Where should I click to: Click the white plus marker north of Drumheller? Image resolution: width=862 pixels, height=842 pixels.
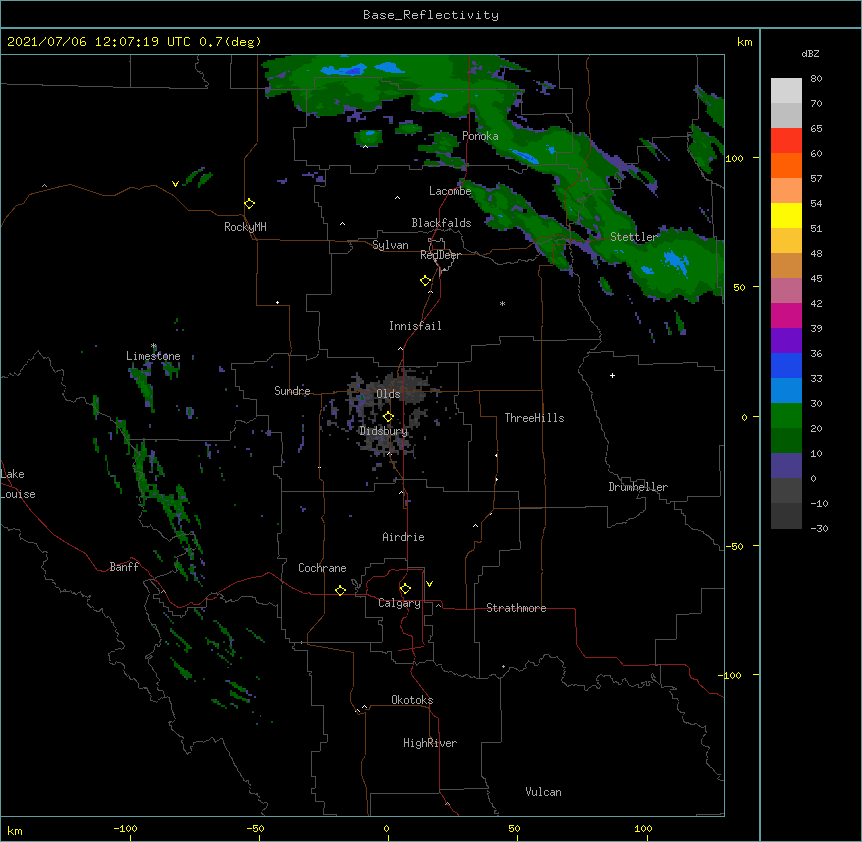612,375
